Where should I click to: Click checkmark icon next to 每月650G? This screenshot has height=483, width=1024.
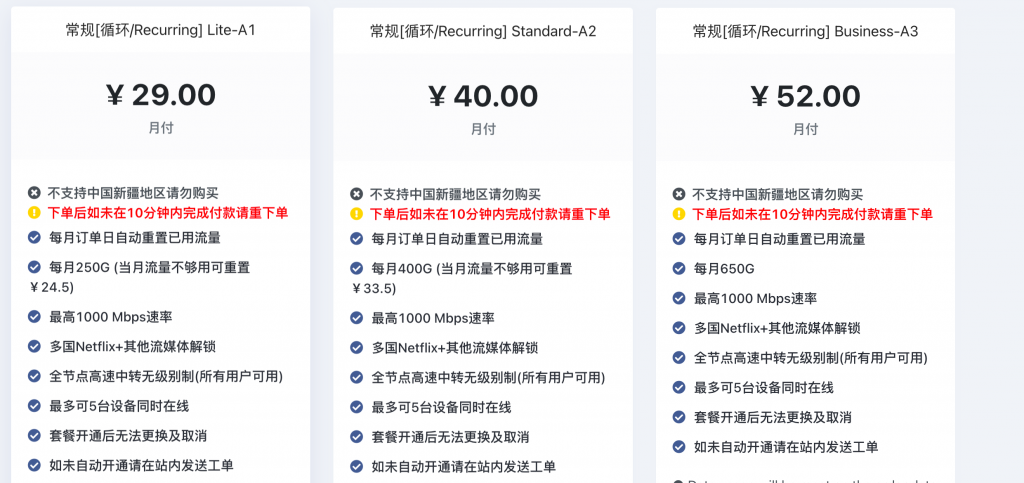pos(679,268)
